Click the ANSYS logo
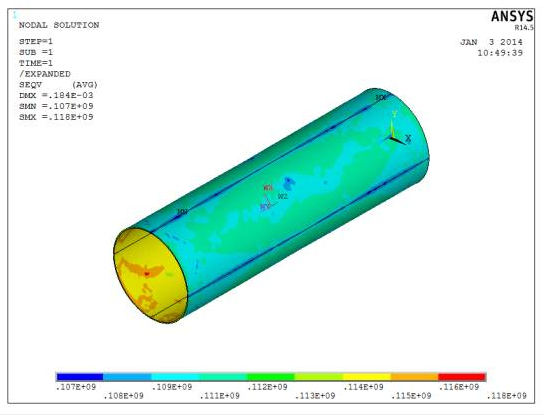544x415 pixels. click(512, 16)
